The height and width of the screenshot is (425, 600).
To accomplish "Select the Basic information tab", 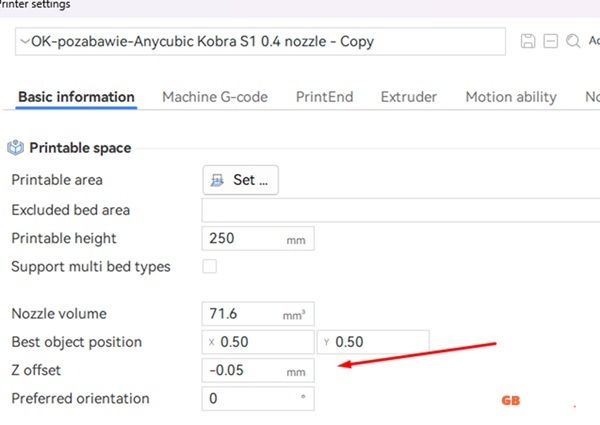I will pos(76,97).
